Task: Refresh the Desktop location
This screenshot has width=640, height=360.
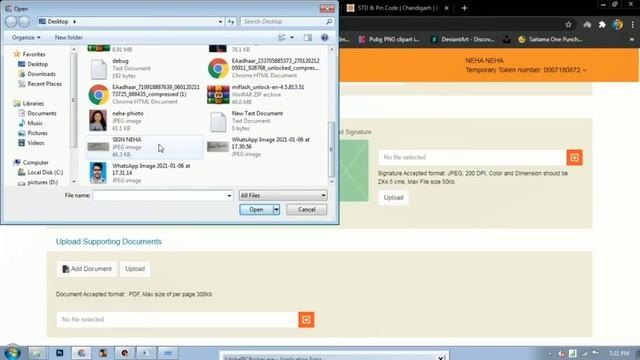Action: click(231, 22)
